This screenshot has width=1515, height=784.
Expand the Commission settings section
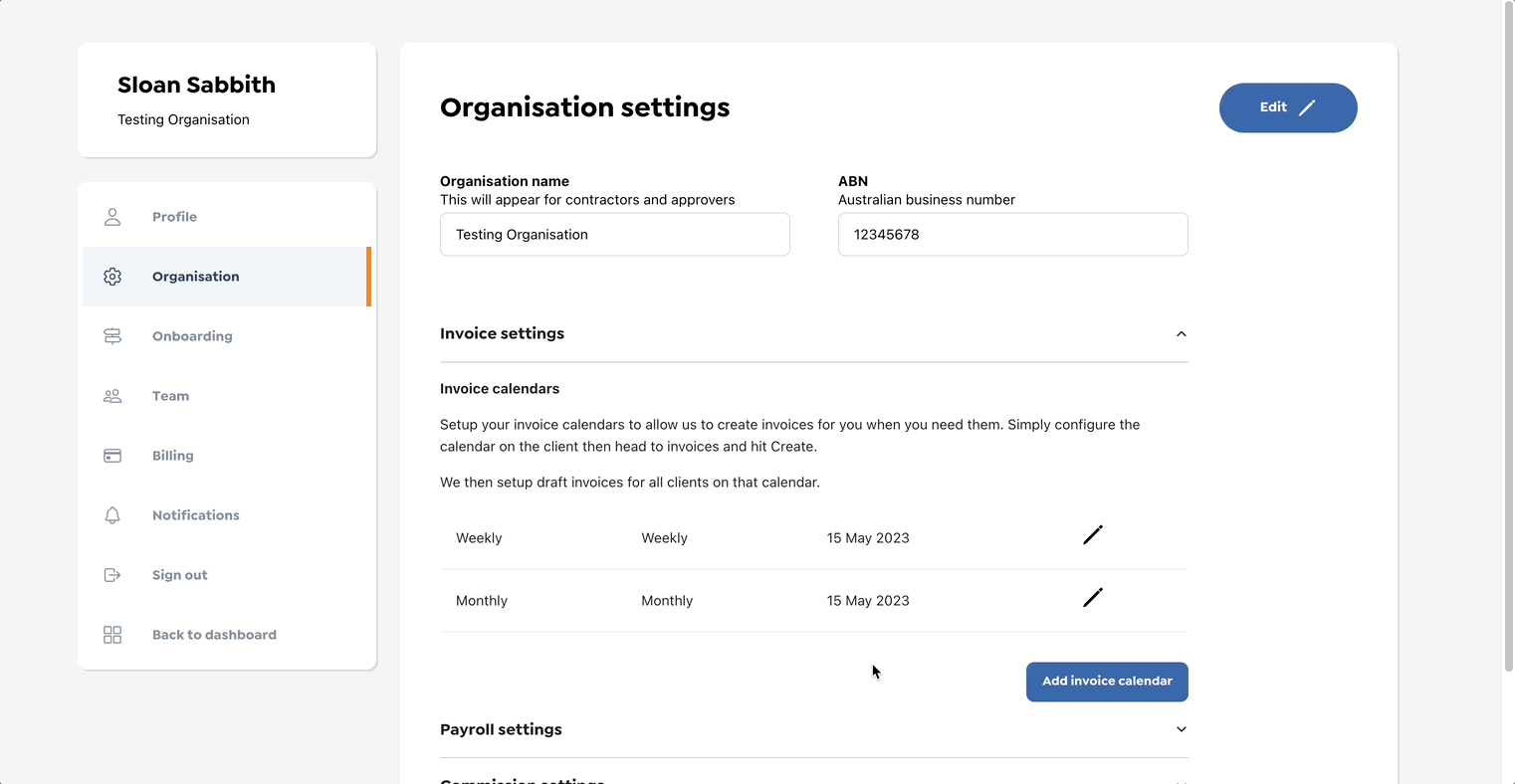(1181, 782)
